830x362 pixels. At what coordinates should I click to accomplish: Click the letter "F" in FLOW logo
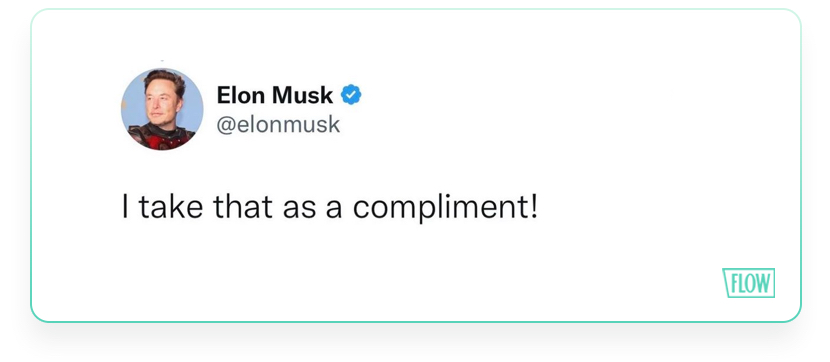coord(734,284)
